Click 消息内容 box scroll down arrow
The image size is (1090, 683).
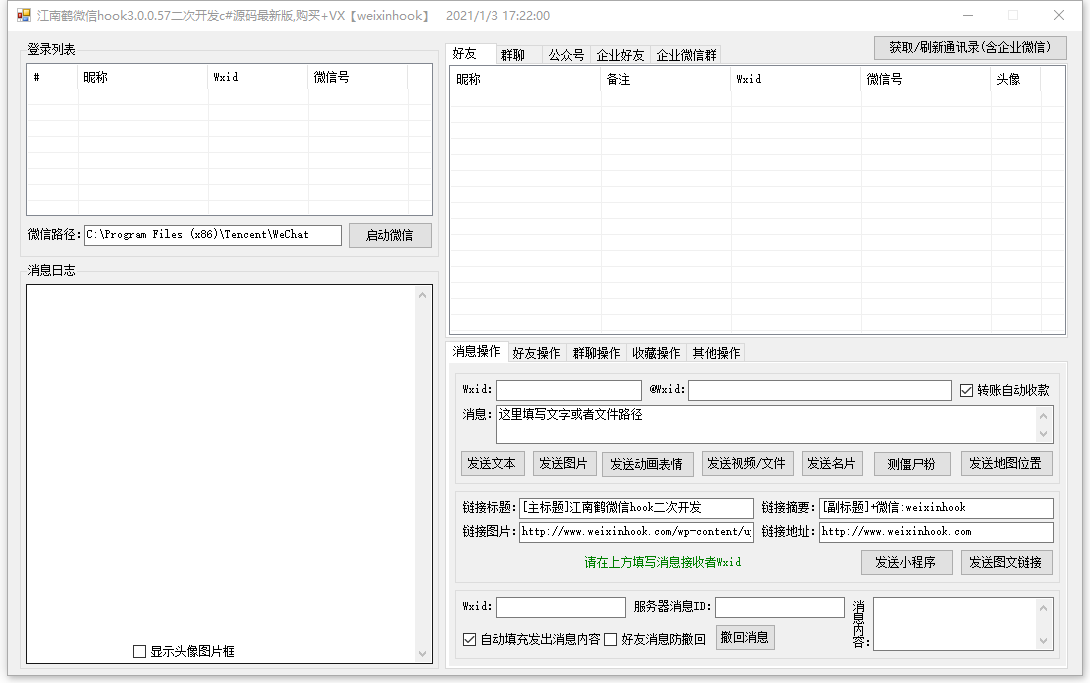click(x=1043, y=641)
